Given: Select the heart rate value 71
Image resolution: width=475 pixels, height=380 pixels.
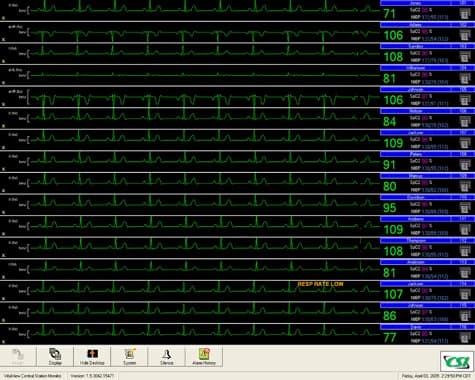Looking at the screenshot, I should point(389,14).
